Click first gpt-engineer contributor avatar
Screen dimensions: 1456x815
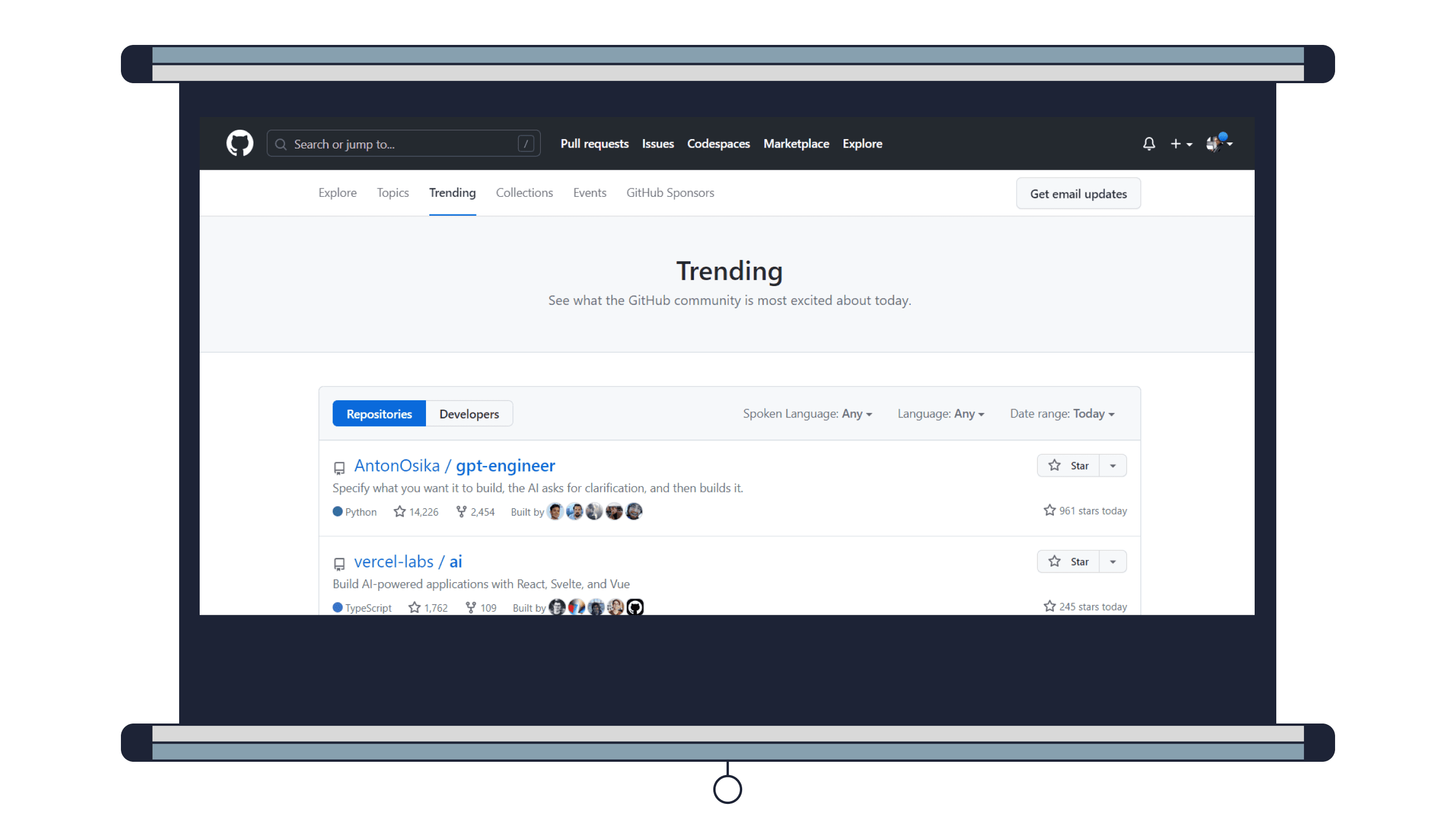tap(556, 512)
